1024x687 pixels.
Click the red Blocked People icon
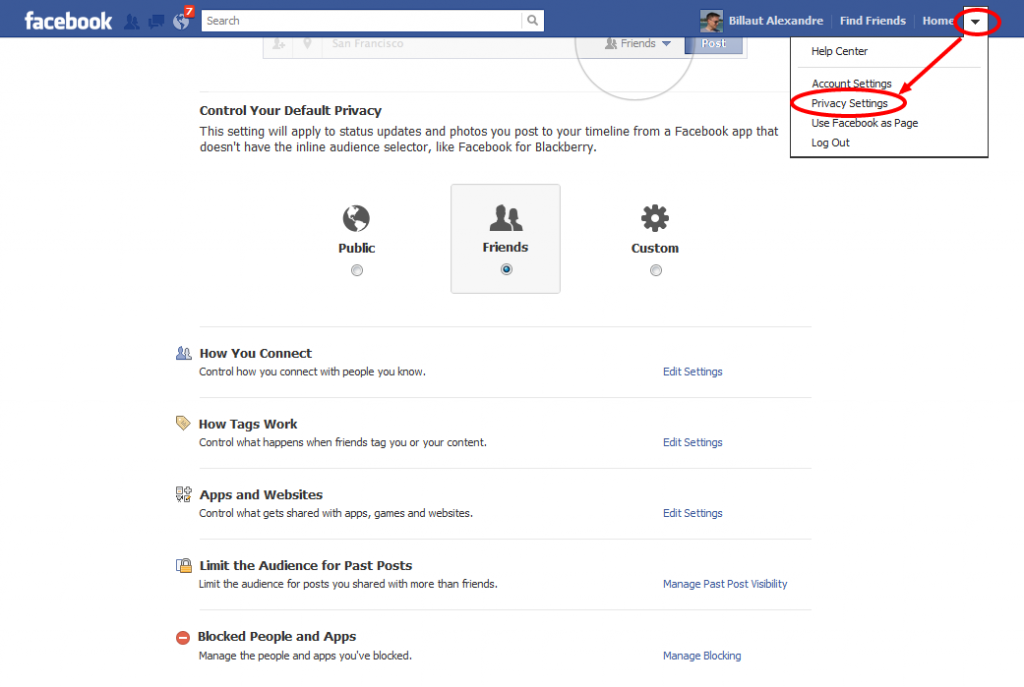[x=183, y=637]
